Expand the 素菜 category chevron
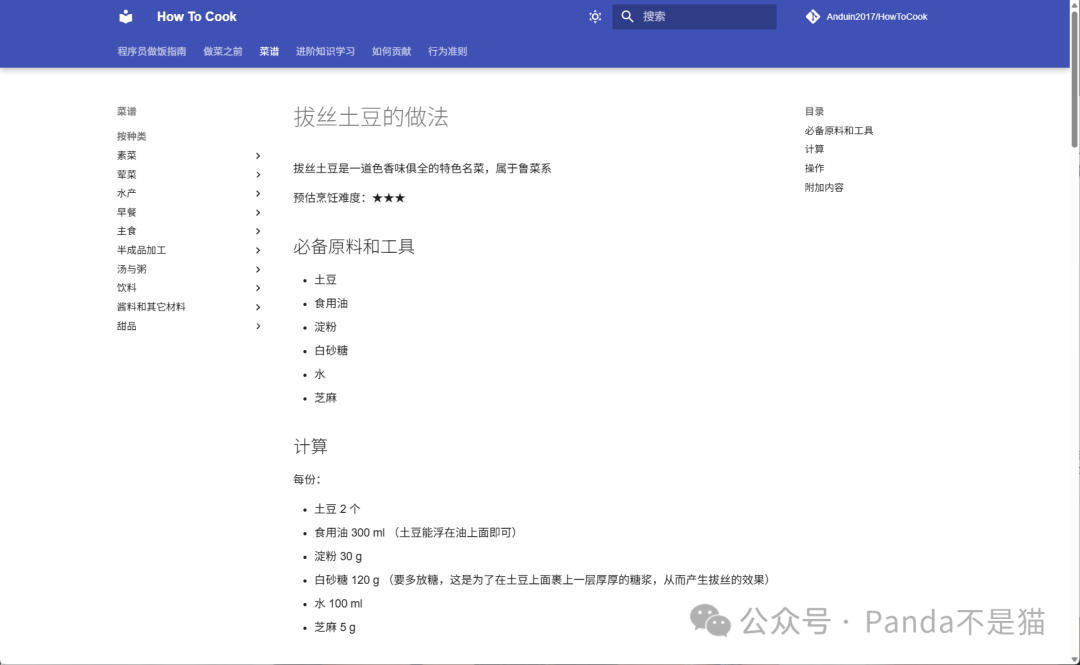Image resolution: width=1080 pixels, height=665 pixels. coord(258,156)
